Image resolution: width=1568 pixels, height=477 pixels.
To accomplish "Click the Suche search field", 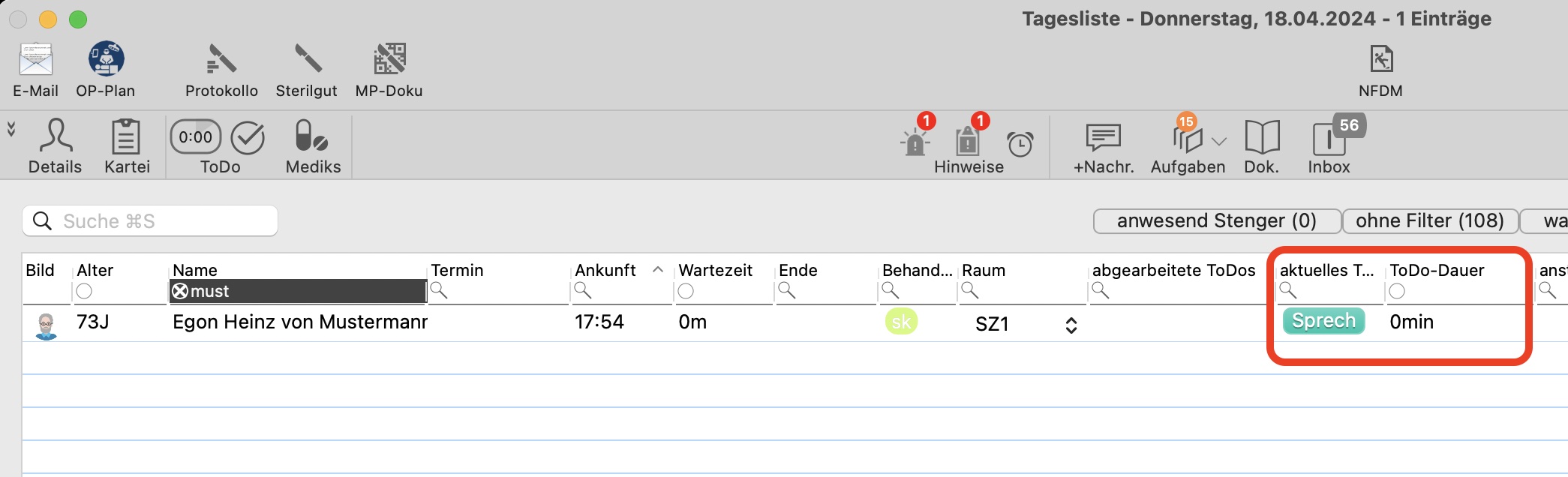I will [150, 221].
